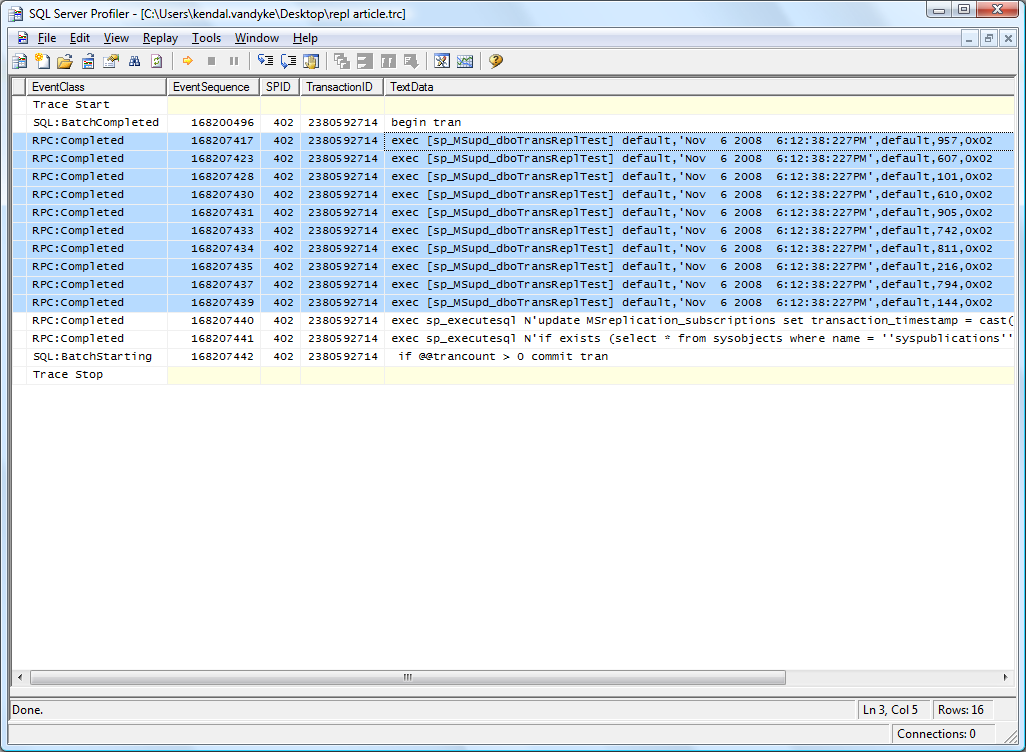Open the Replay menu
1026x752 pixels.
click(160, 38)
